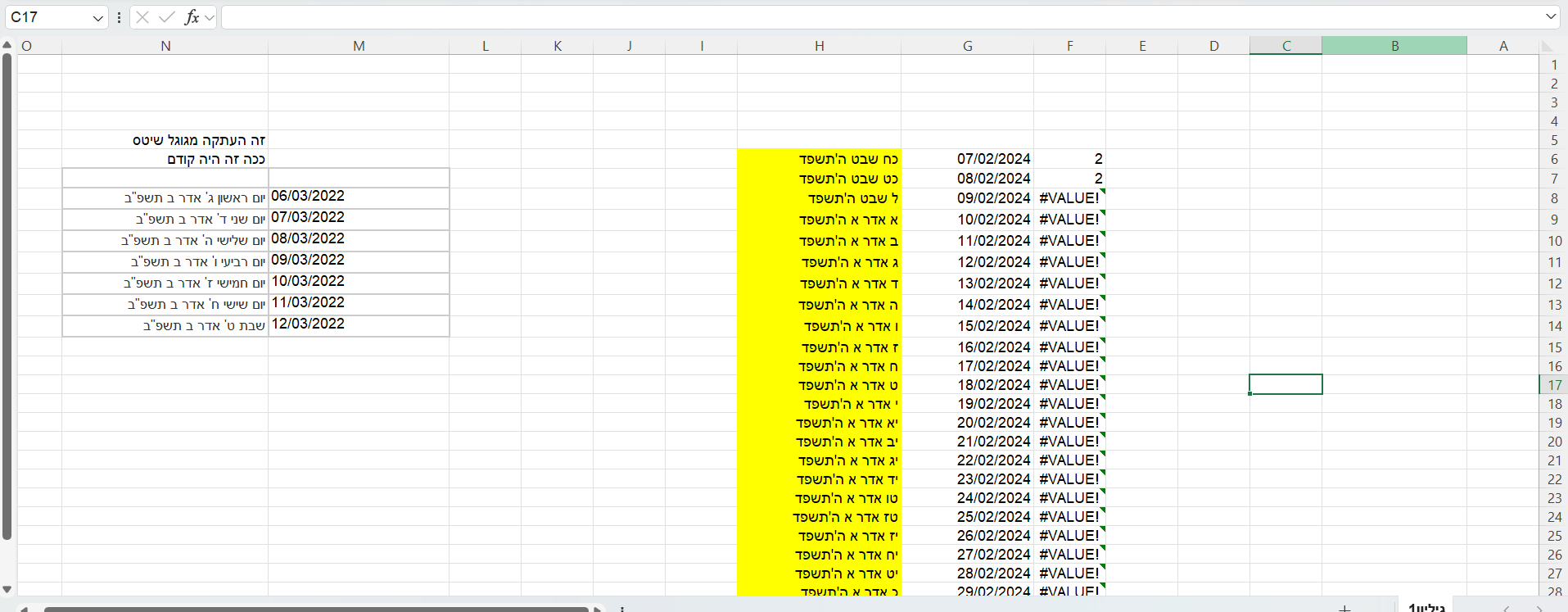
Task: Select row 17 by its row header
Action: click(1554, 385)
